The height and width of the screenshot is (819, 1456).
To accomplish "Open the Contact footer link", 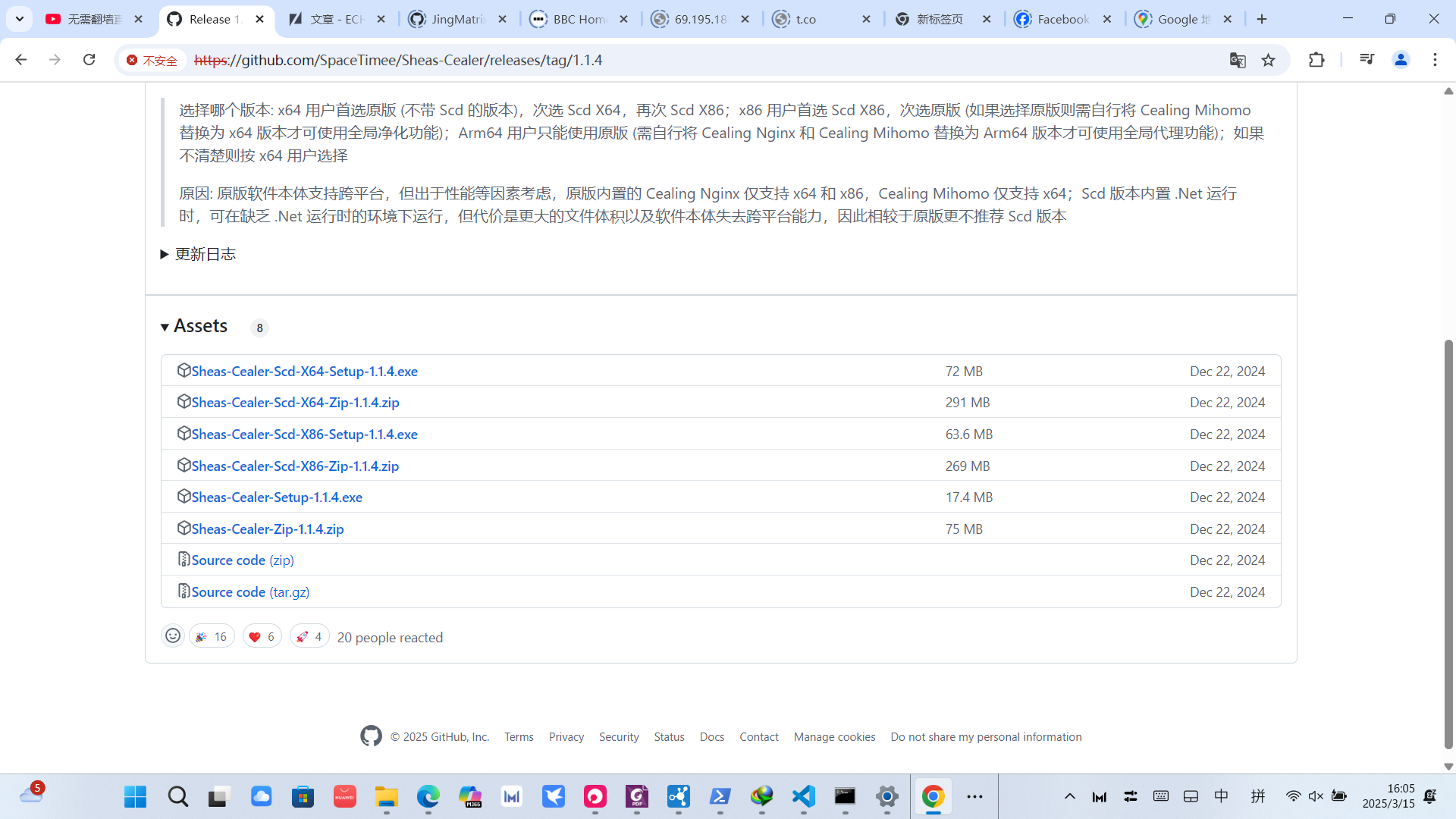I will [759, 736].
